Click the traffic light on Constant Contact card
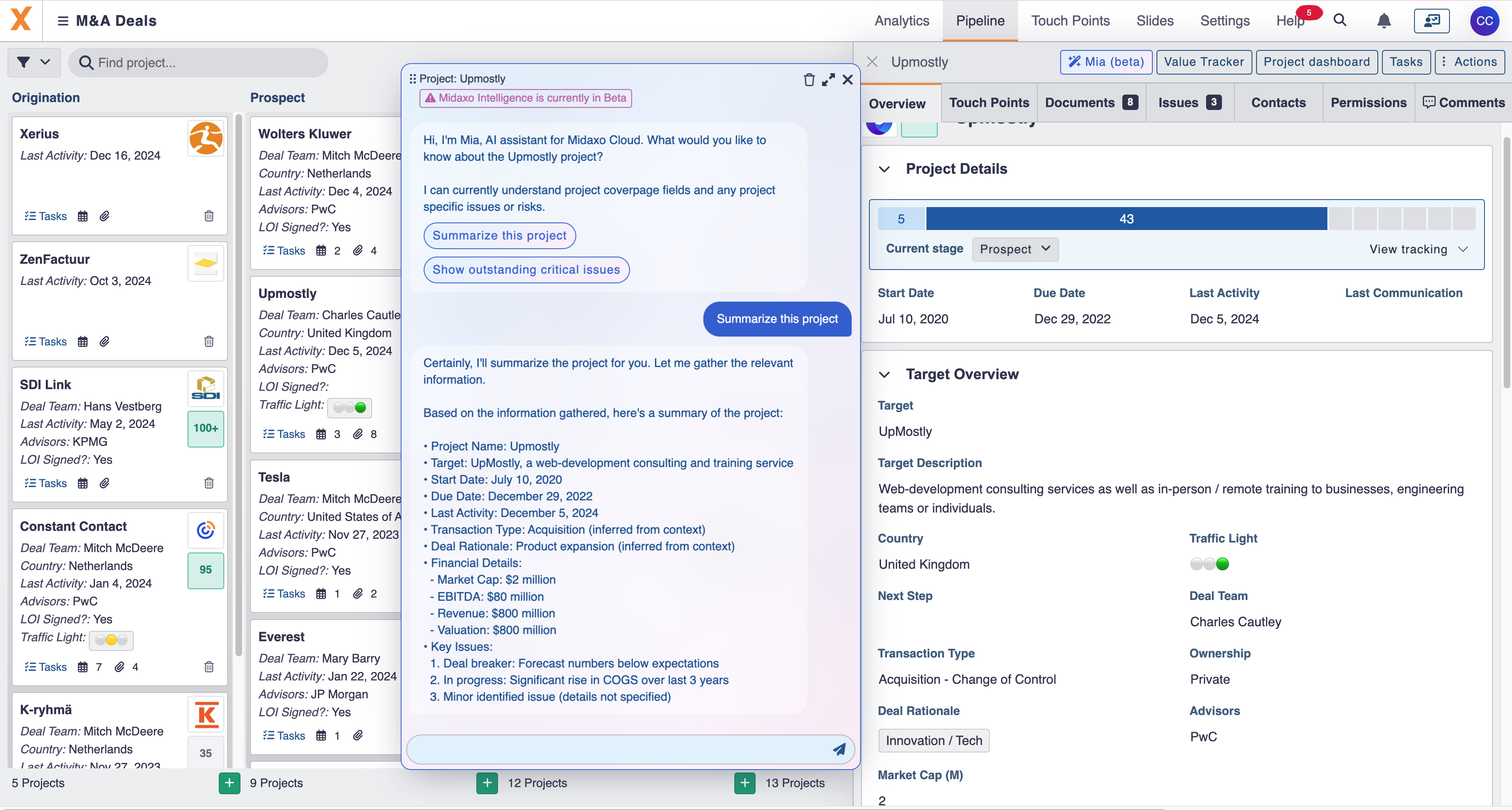The image size is (1512, 810). point(111,640)
